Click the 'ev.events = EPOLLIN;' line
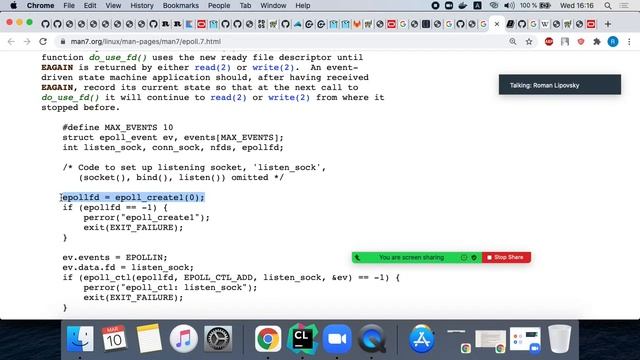640x360 pixels. point(115,258)
